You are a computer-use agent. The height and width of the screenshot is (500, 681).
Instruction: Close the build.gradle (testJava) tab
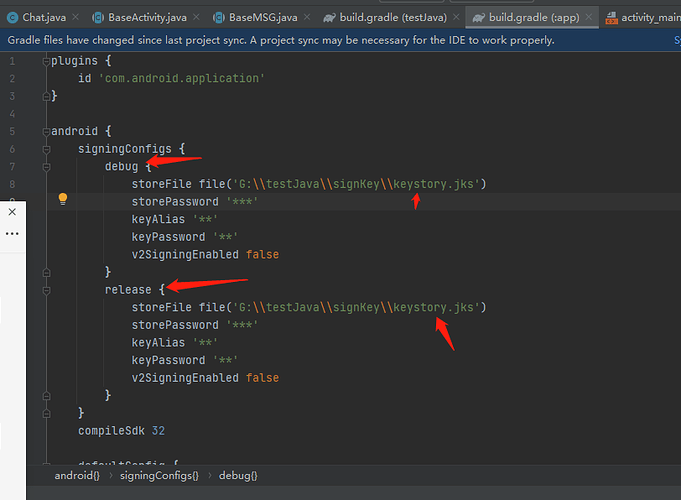(x=456, y=17)
